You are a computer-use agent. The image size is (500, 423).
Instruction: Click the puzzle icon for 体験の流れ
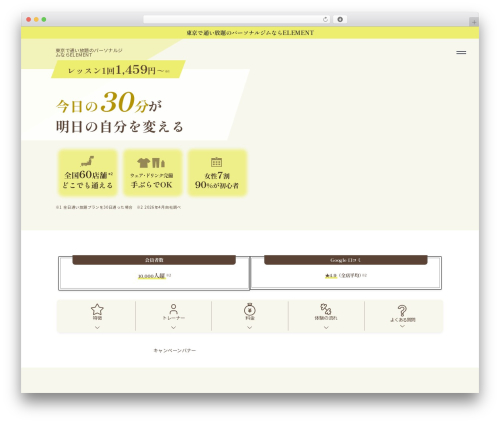[326, 309]
